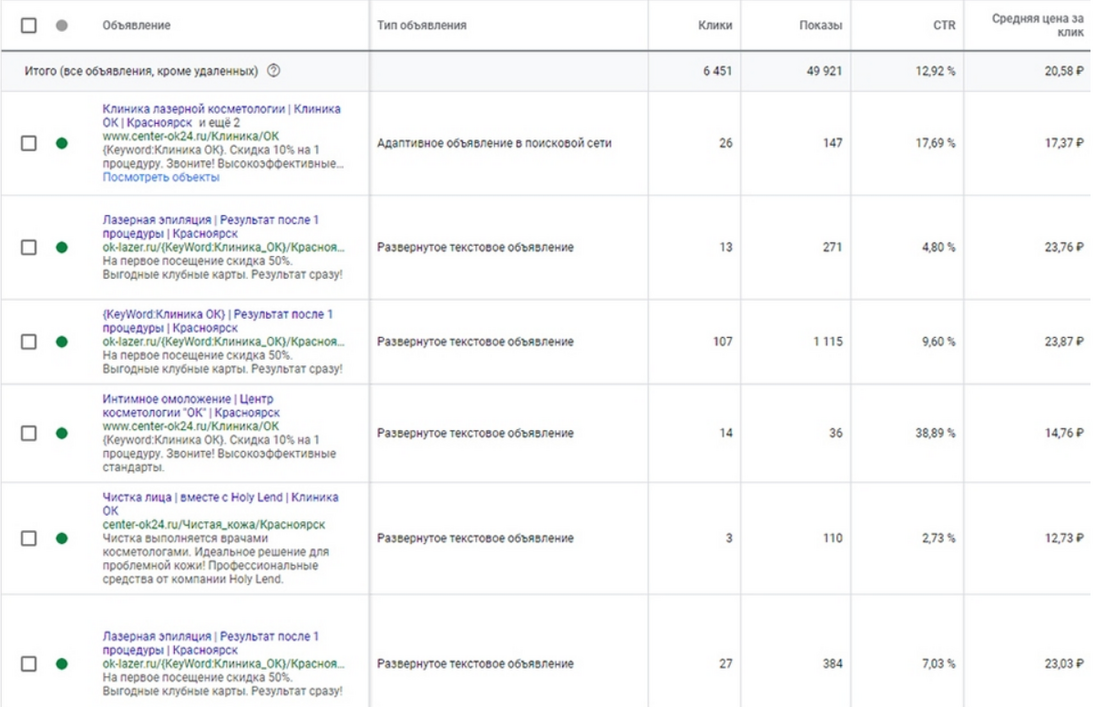Click the www.center-ok24.ru URL under Интимное омоложение
The width and height of the screenshot is (1106, 707).
click(x=190, y=426)
